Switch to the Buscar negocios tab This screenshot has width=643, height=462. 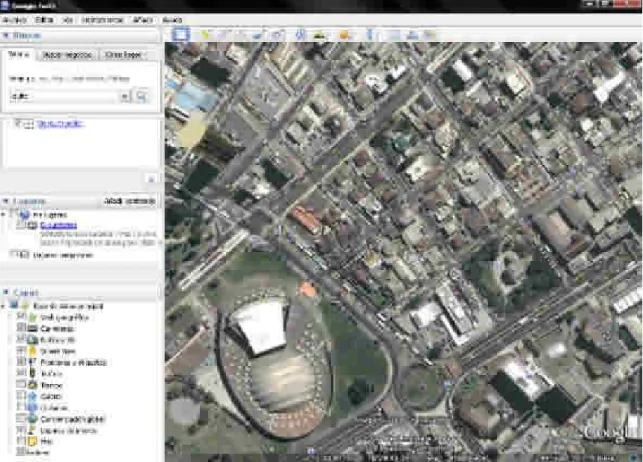point(67,55)
